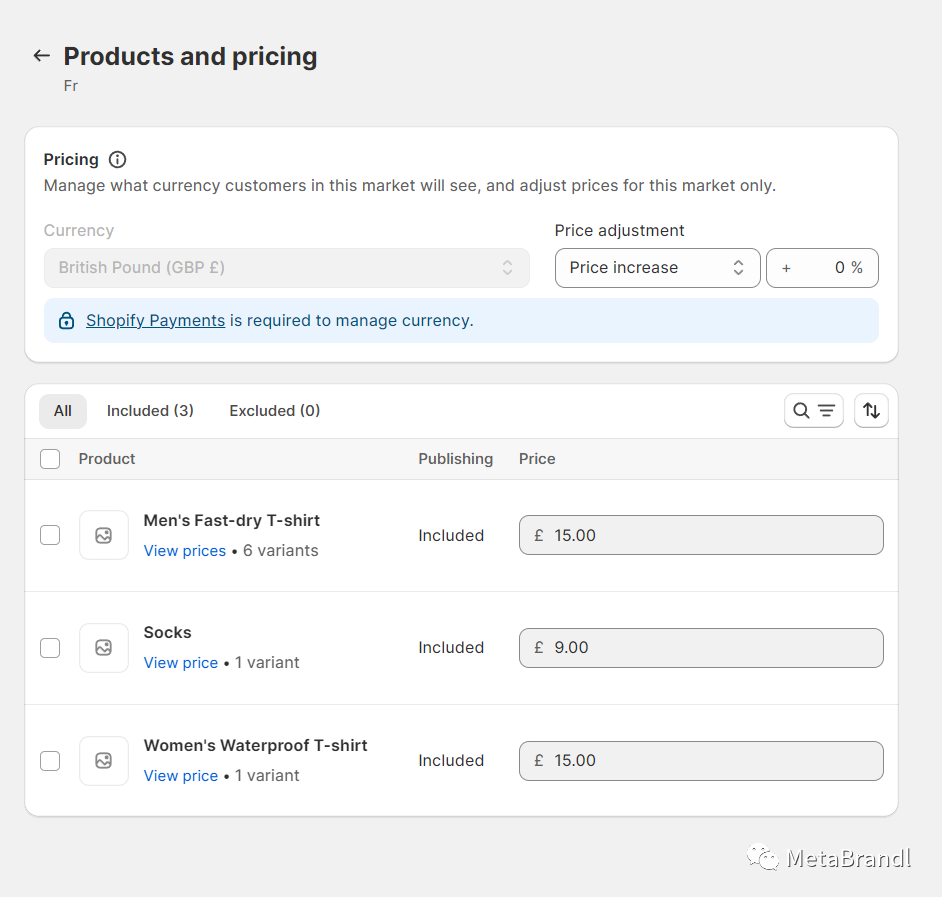Click the Socks product image placeholder
942x897 pixels.
[x=104, y=648]
